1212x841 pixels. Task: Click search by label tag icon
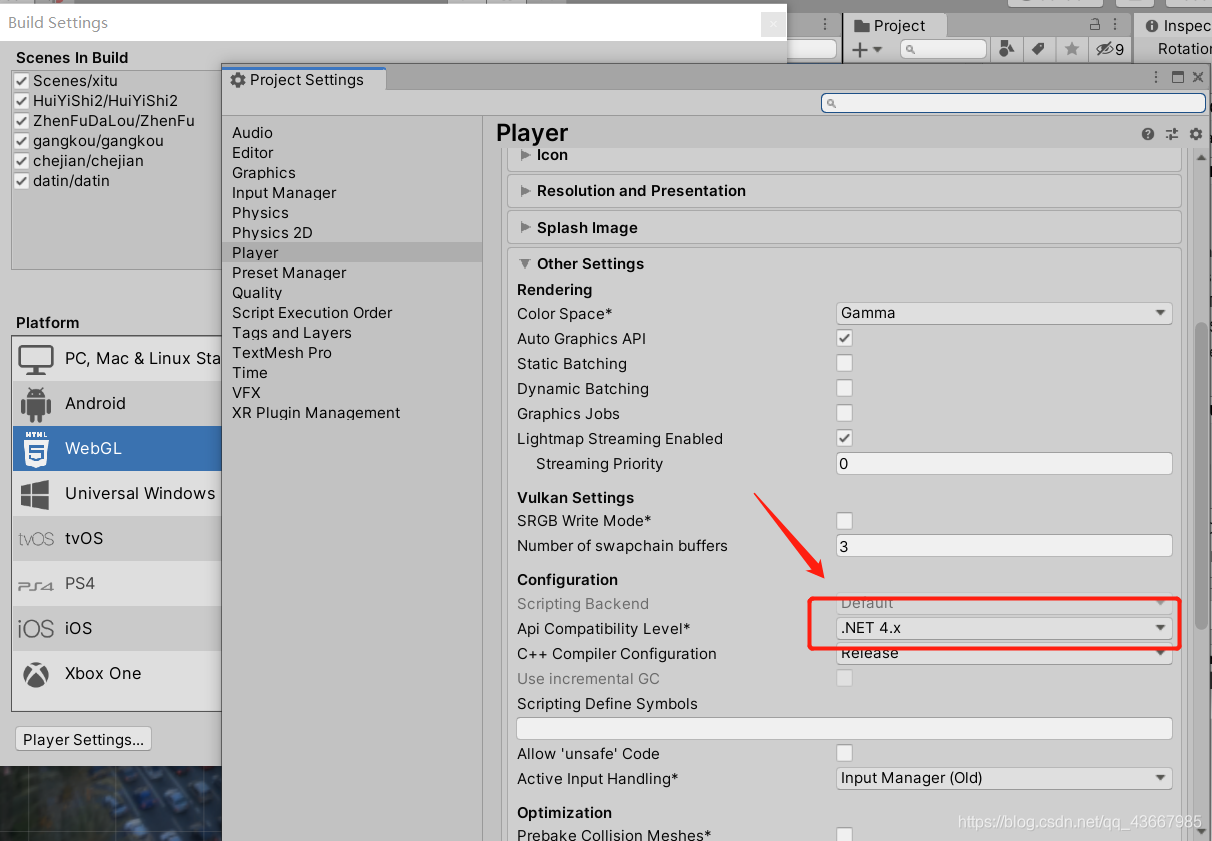pos(1038,49)
